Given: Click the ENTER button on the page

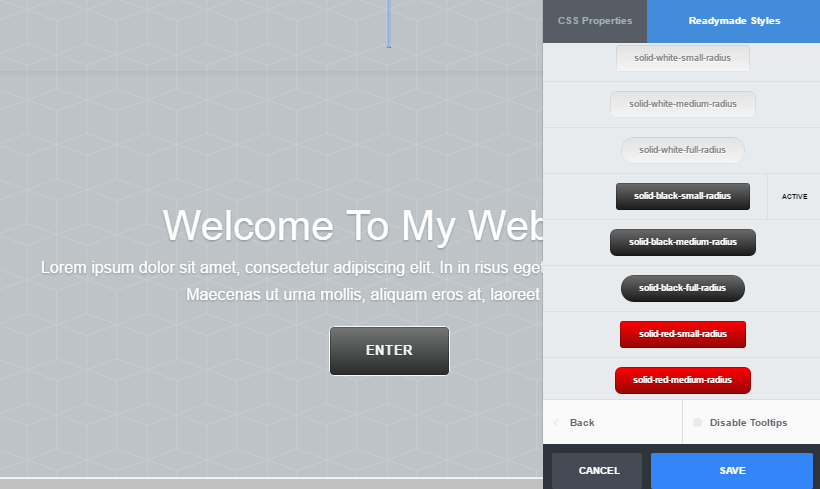Looking at the screenshot, I should coord(389,351).
